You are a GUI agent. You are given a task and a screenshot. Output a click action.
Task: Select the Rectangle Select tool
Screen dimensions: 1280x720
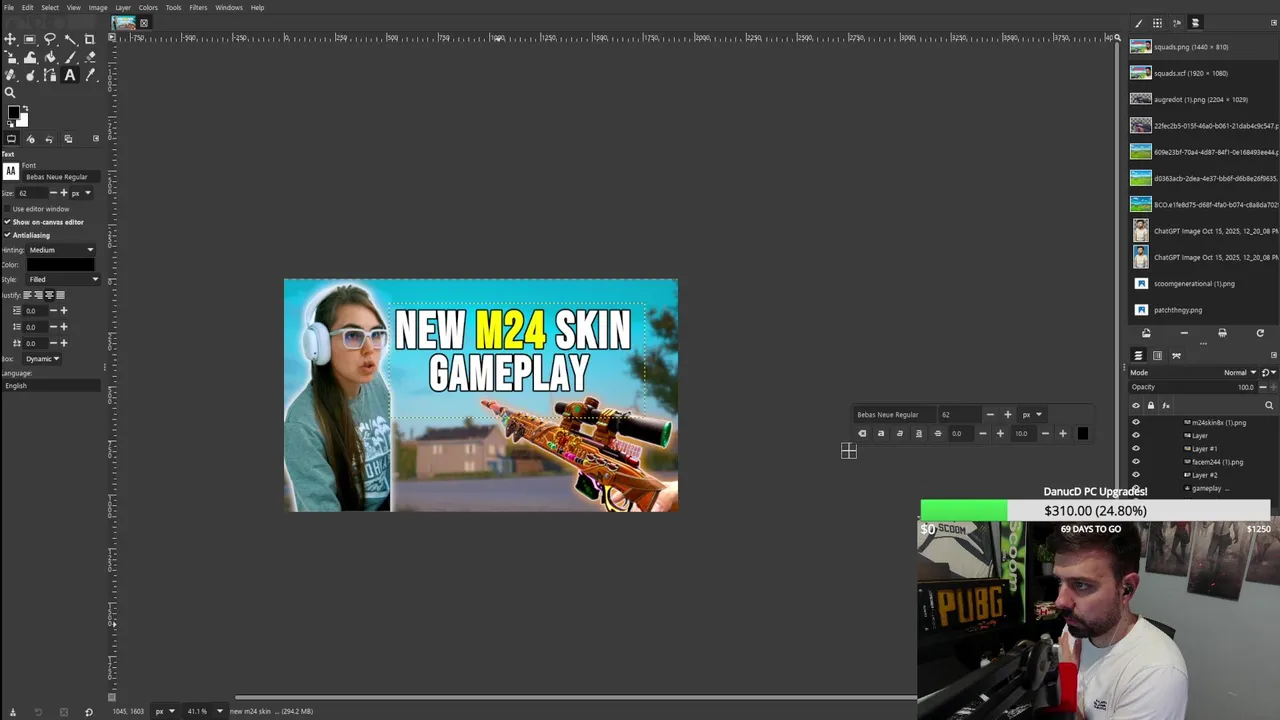tap(30, 39)
